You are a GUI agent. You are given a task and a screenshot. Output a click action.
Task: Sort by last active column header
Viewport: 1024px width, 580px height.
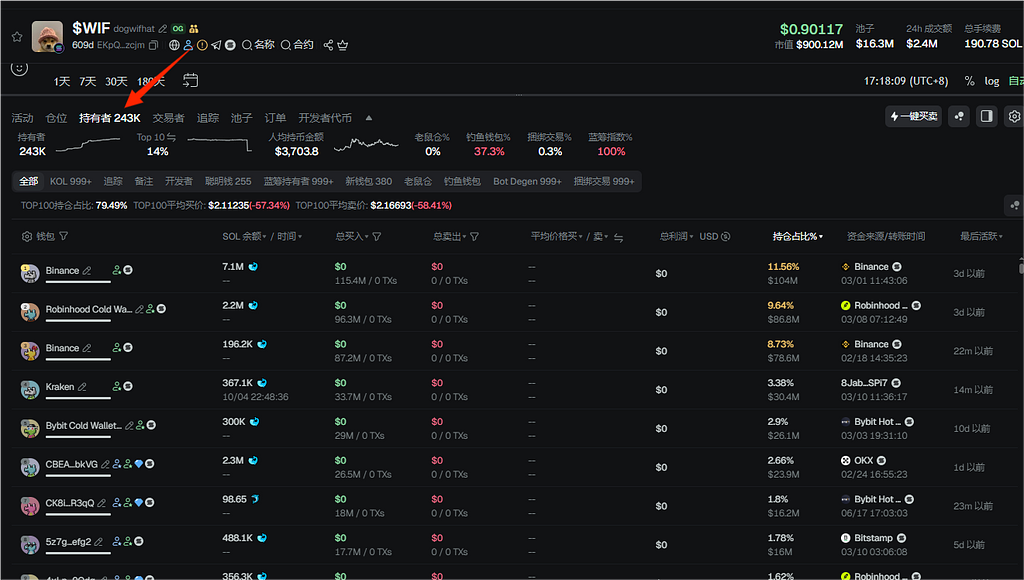pos(983,237)
